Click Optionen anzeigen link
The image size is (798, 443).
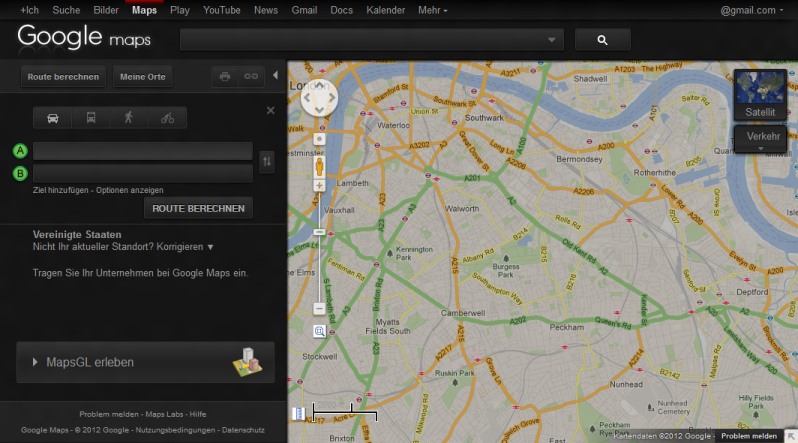pyautogui.click(x=130, y=190)
